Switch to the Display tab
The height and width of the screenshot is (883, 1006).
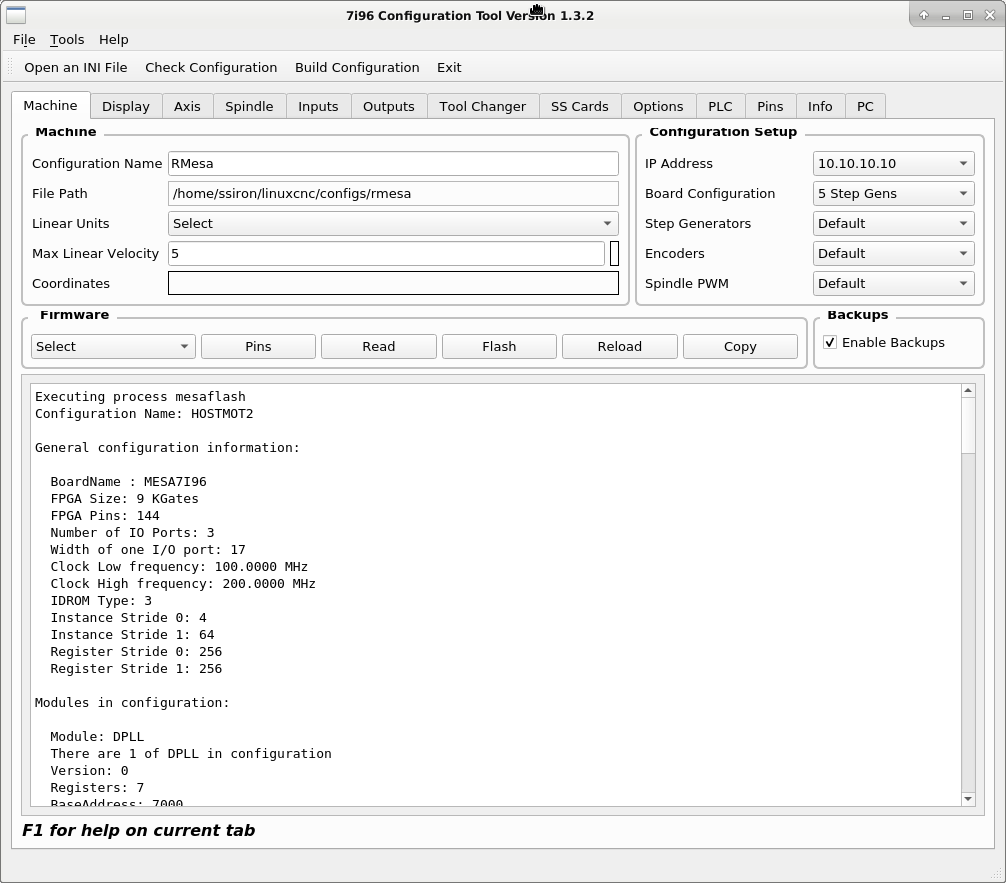[x=126, y=107]
